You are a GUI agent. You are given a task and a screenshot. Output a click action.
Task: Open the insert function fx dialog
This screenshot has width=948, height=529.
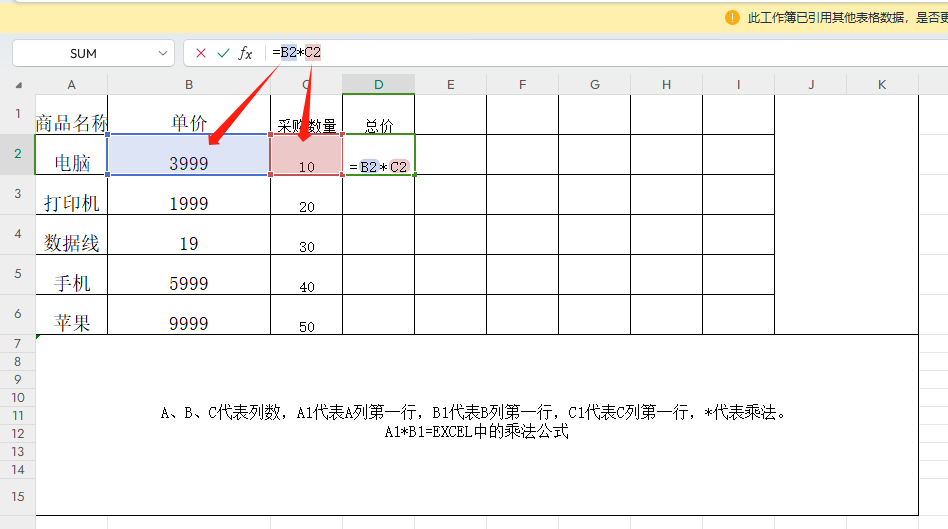coord(245,53)
